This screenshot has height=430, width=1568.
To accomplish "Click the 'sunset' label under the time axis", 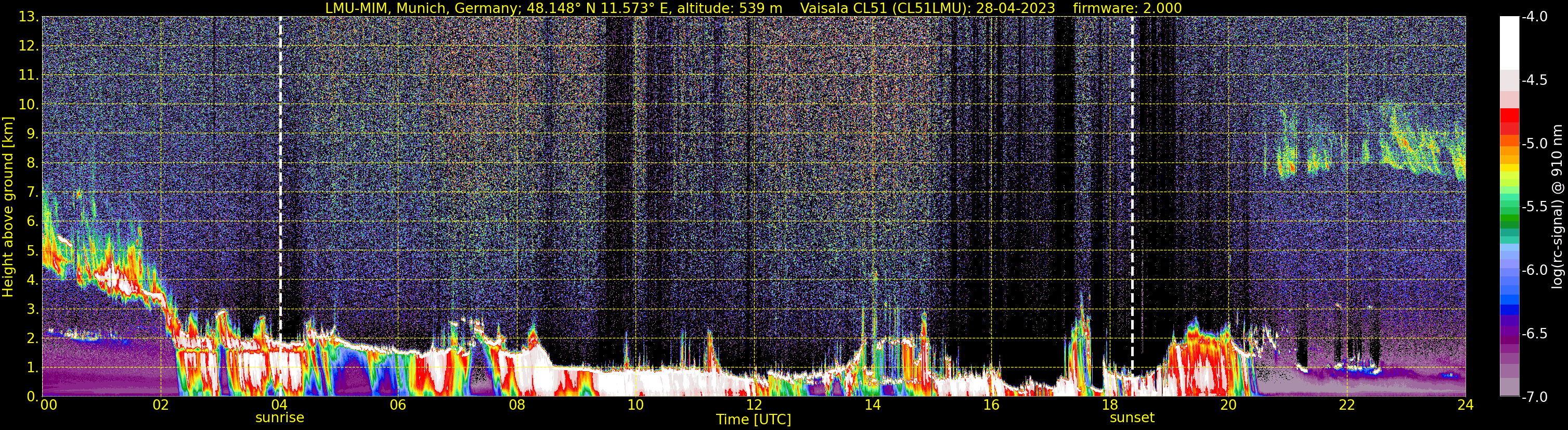I will (x=1132, y=417).
